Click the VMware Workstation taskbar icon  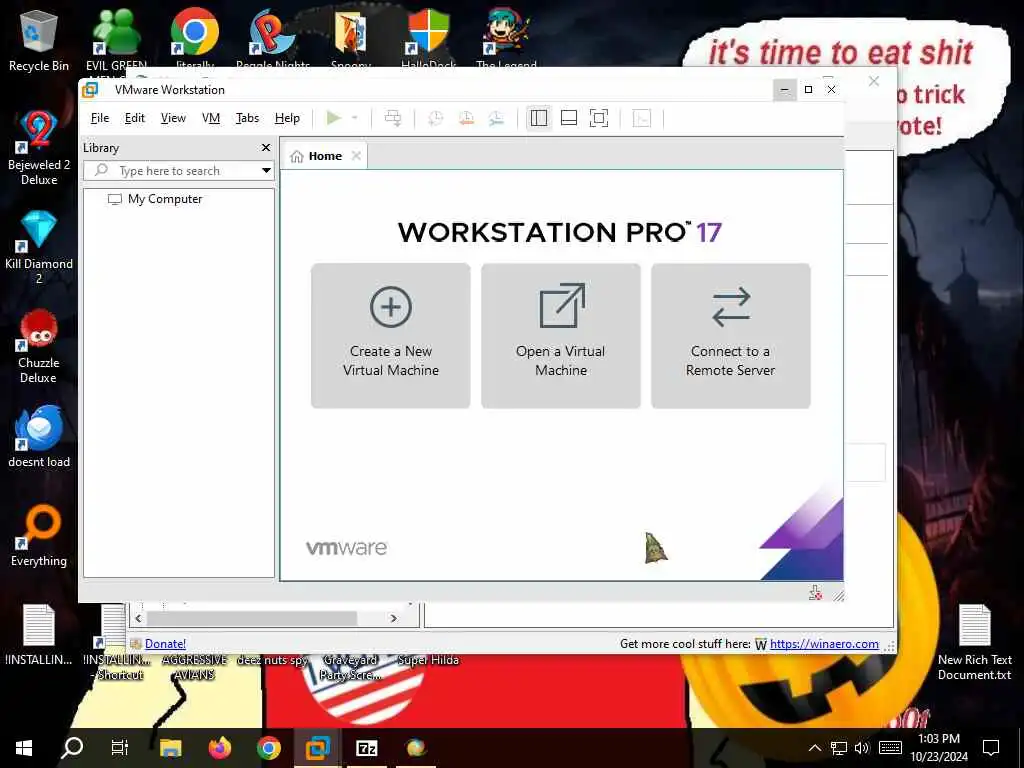317,748
